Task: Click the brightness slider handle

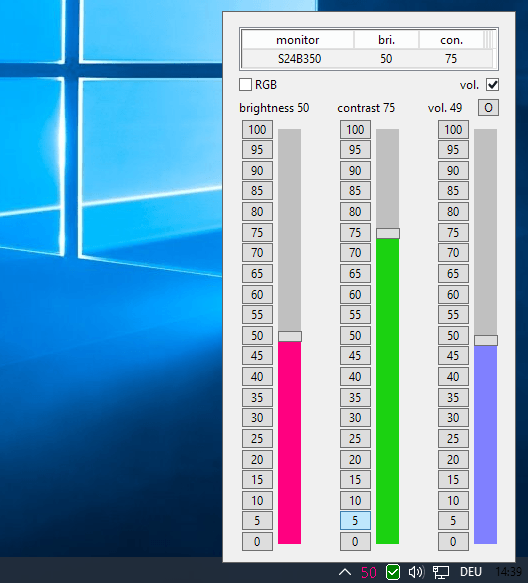Action: pyautogui.click(x=290, y=336)
